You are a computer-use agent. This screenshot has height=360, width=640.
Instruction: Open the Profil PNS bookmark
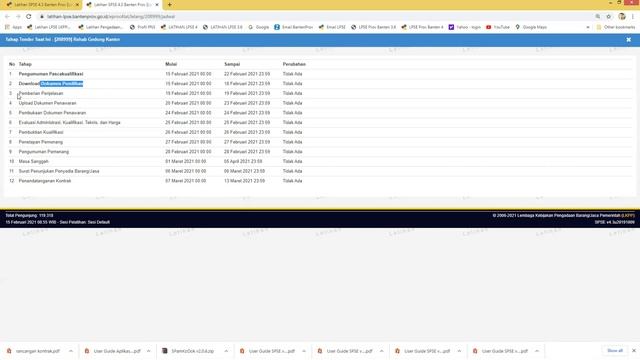click(142, 27)
